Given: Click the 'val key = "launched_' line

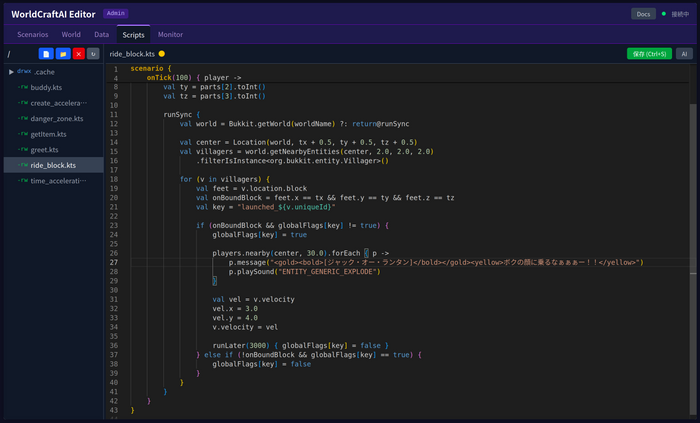Looking at the screenshot, I should click(x=266, y=207).
